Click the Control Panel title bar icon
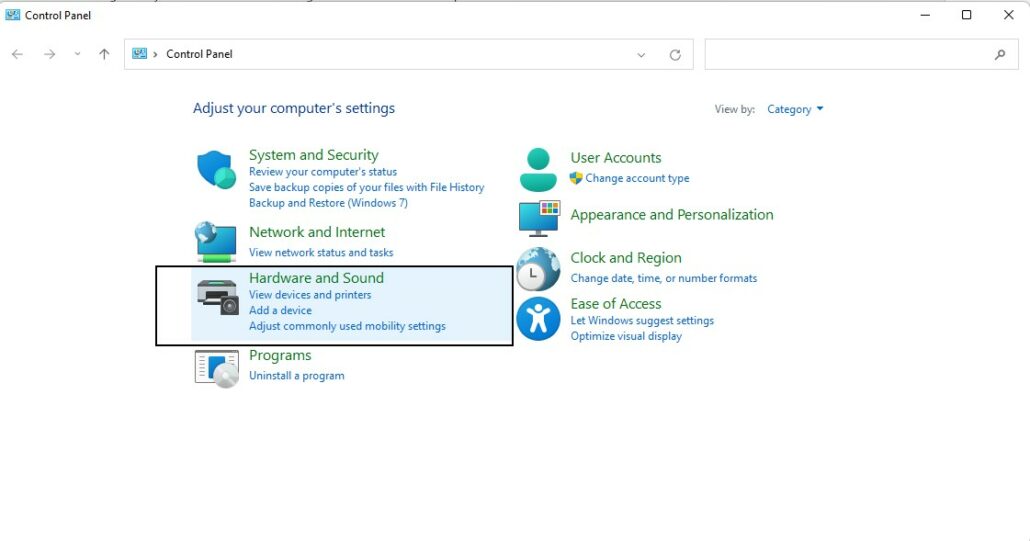 (x=12, y=14)
